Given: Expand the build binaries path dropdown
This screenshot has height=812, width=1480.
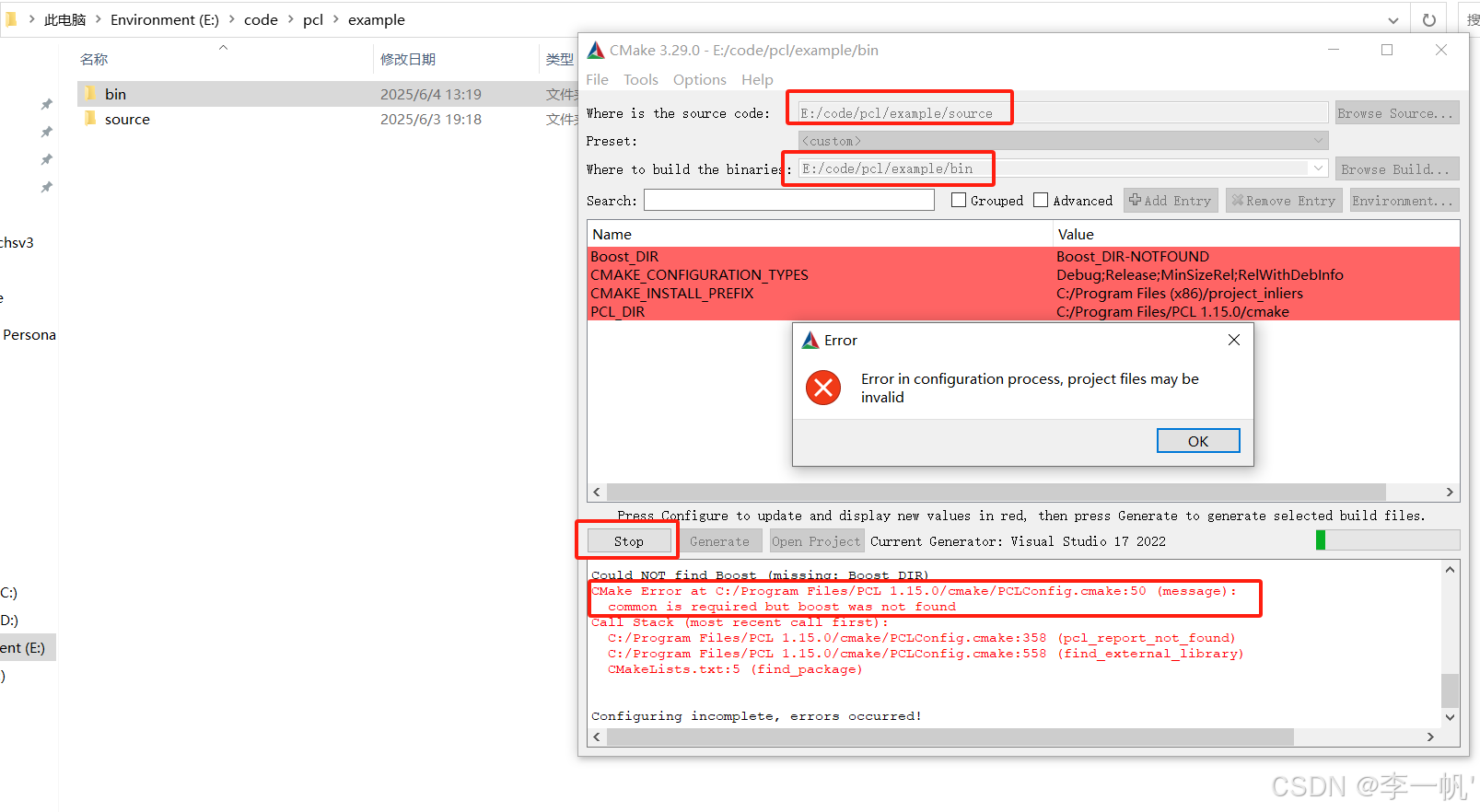Looking at the screenshot, I should click(1319, 168).
